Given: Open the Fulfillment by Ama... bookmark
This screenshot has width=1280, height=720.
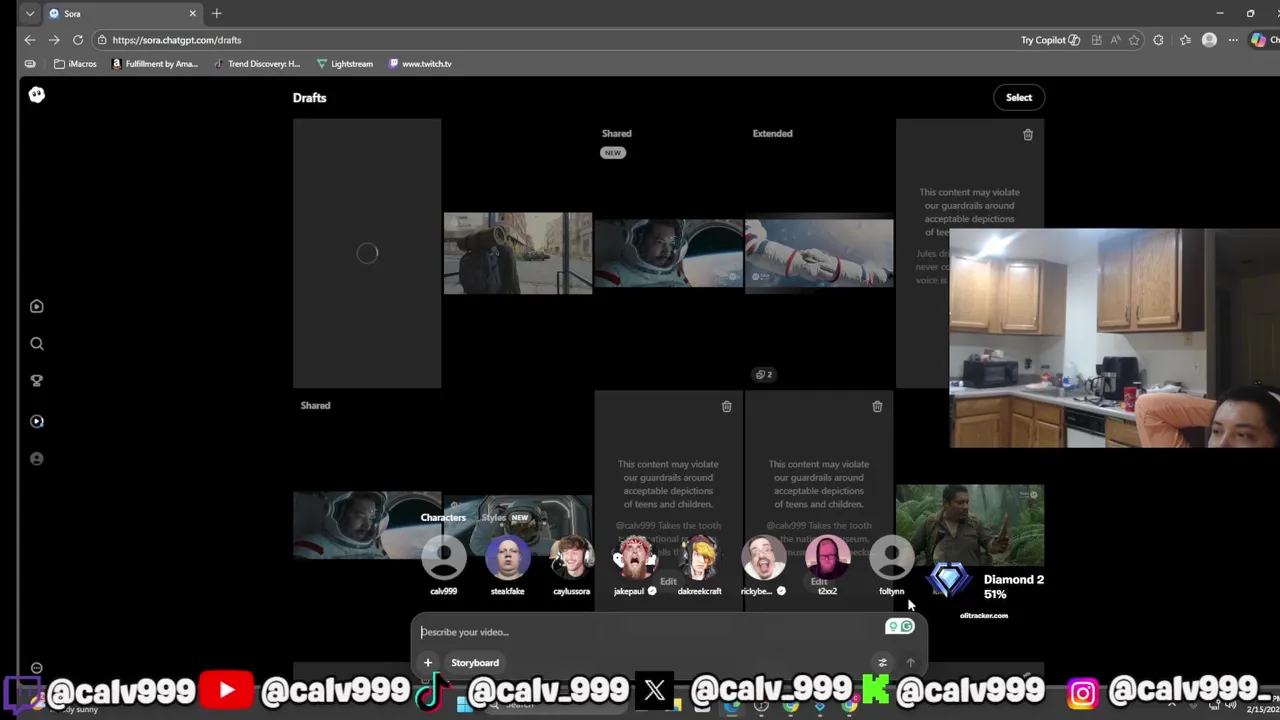Looking at the screenshot, I should tap(155, 63).
